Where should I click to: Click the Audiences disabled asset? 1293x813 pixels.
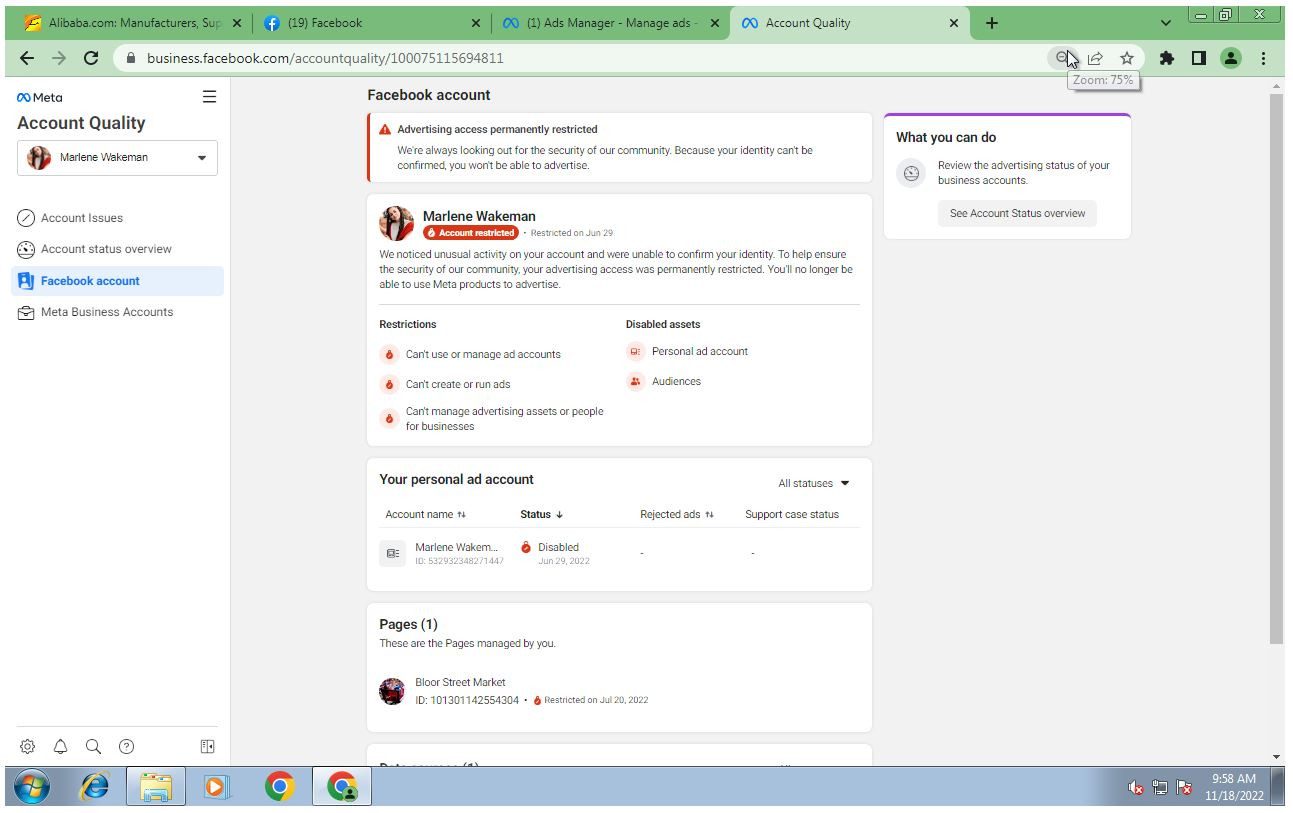point(664,381)
